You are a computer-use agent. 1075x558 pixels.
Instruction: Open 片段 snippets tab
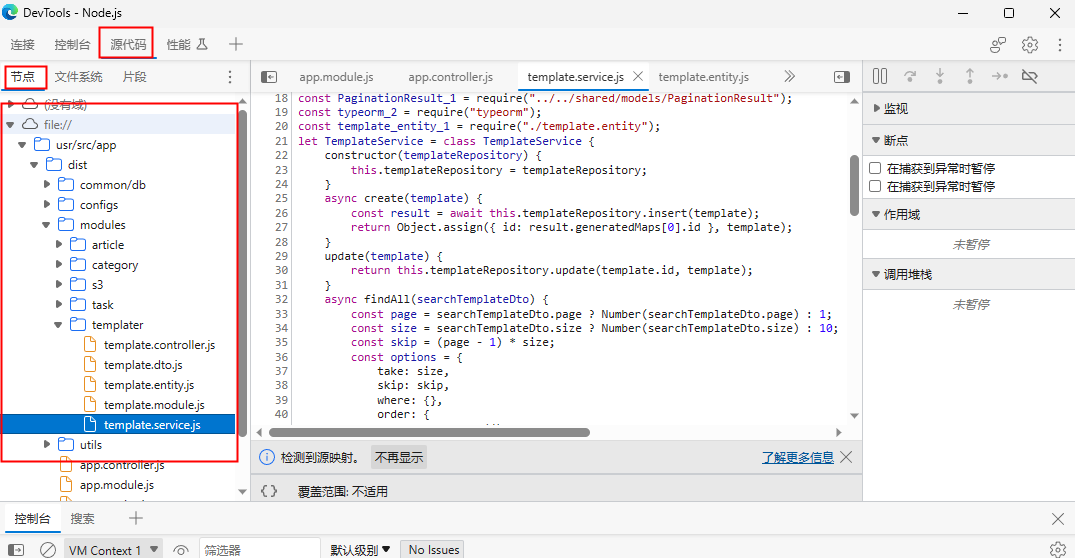point(134,77)
